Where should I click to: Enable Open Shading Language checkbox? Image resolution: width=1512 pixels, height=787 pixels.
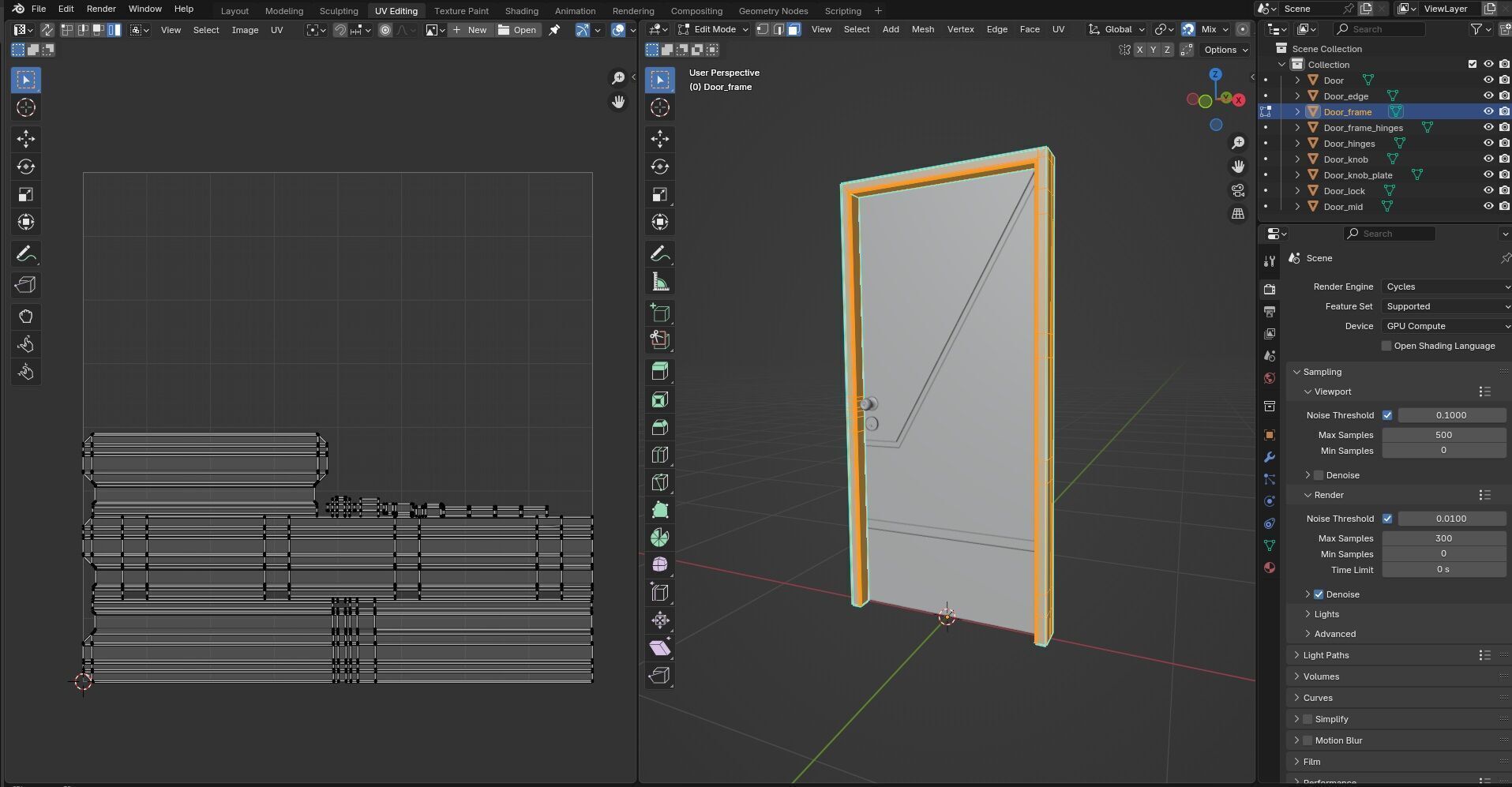click(1386, 346)
